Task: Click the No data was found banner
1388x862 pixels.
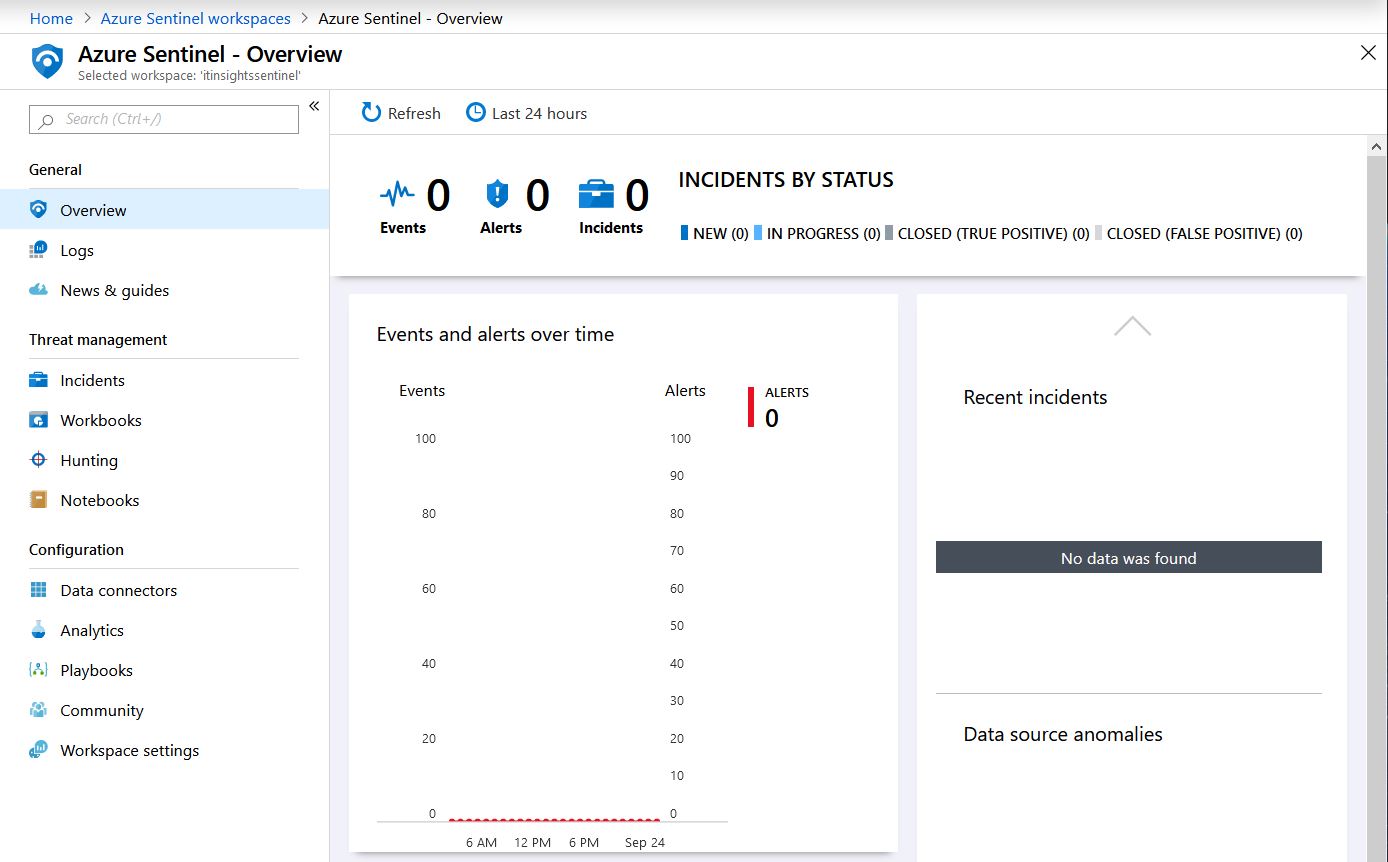Action: pyautogui.click(x=1129, y=558)
